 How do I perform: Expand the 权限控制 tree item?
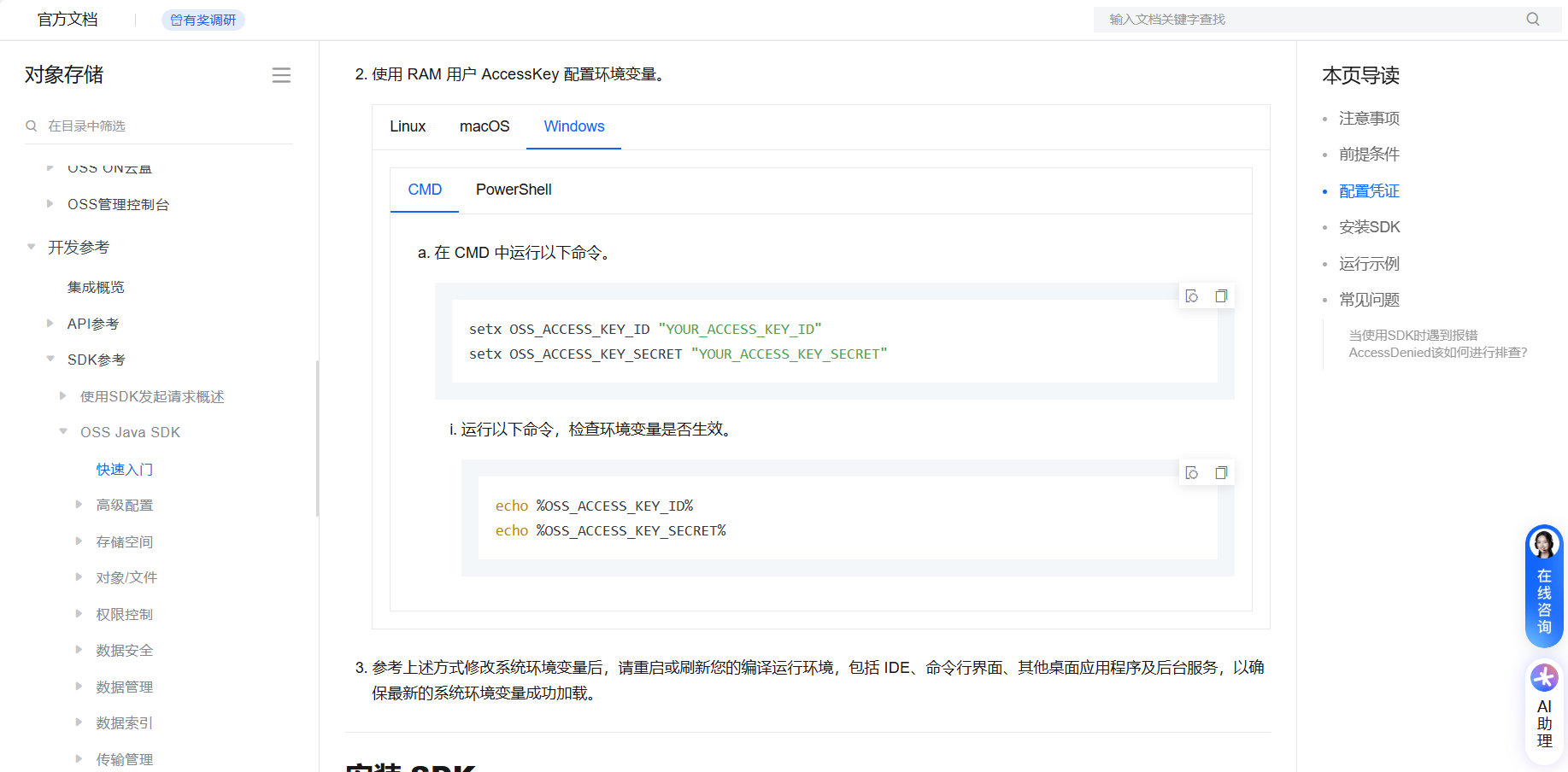pyautogui.click(x=79, y=613)
